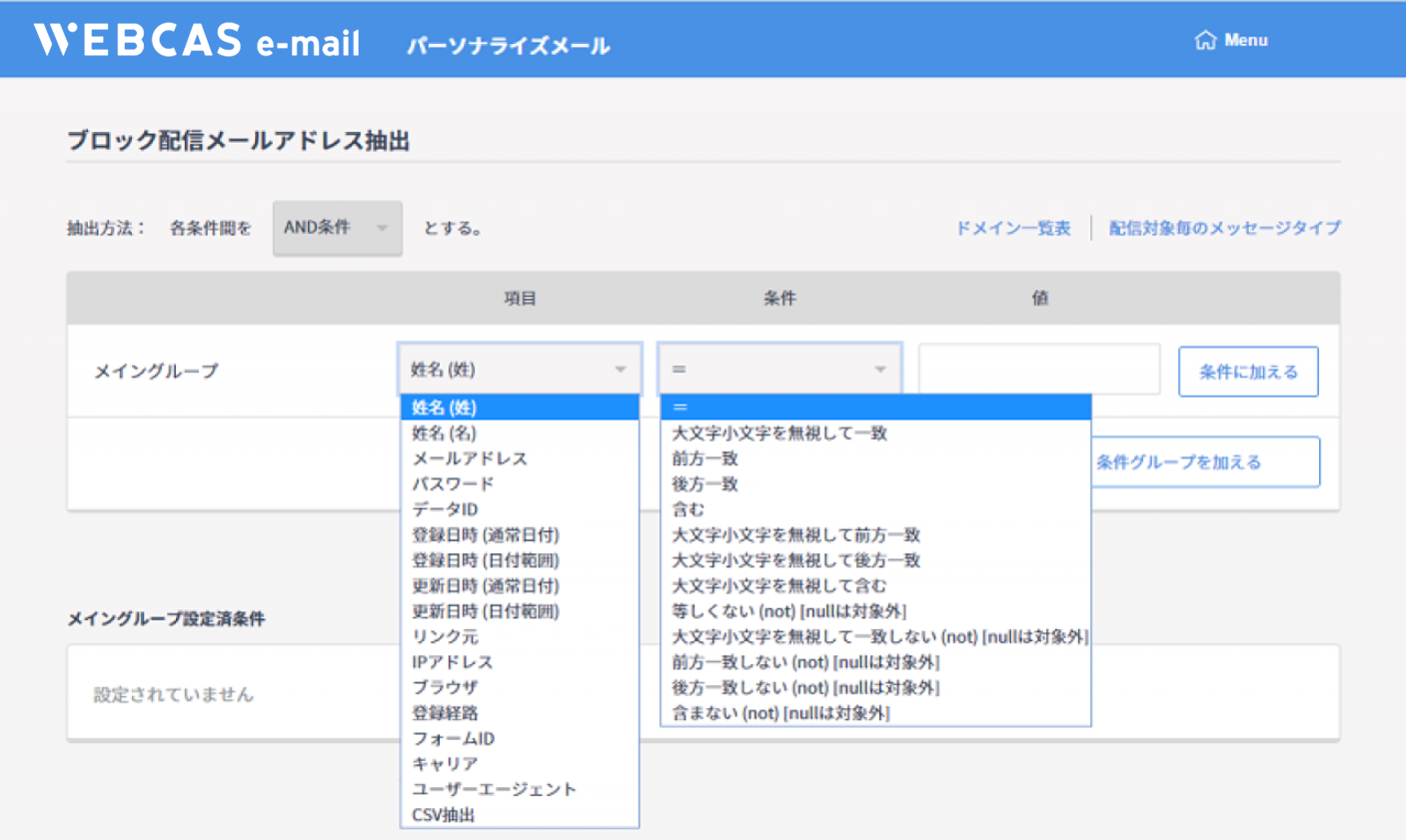Choose 後方一致 condition option
Image resolution: width=1406 pixels, height=840 pixels.
pos(875,483)
